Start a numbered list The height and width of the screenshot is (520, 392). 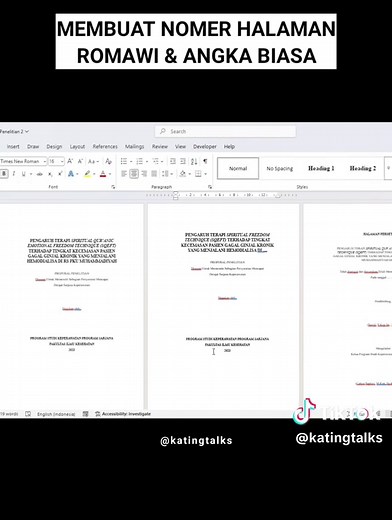point(139,161)
